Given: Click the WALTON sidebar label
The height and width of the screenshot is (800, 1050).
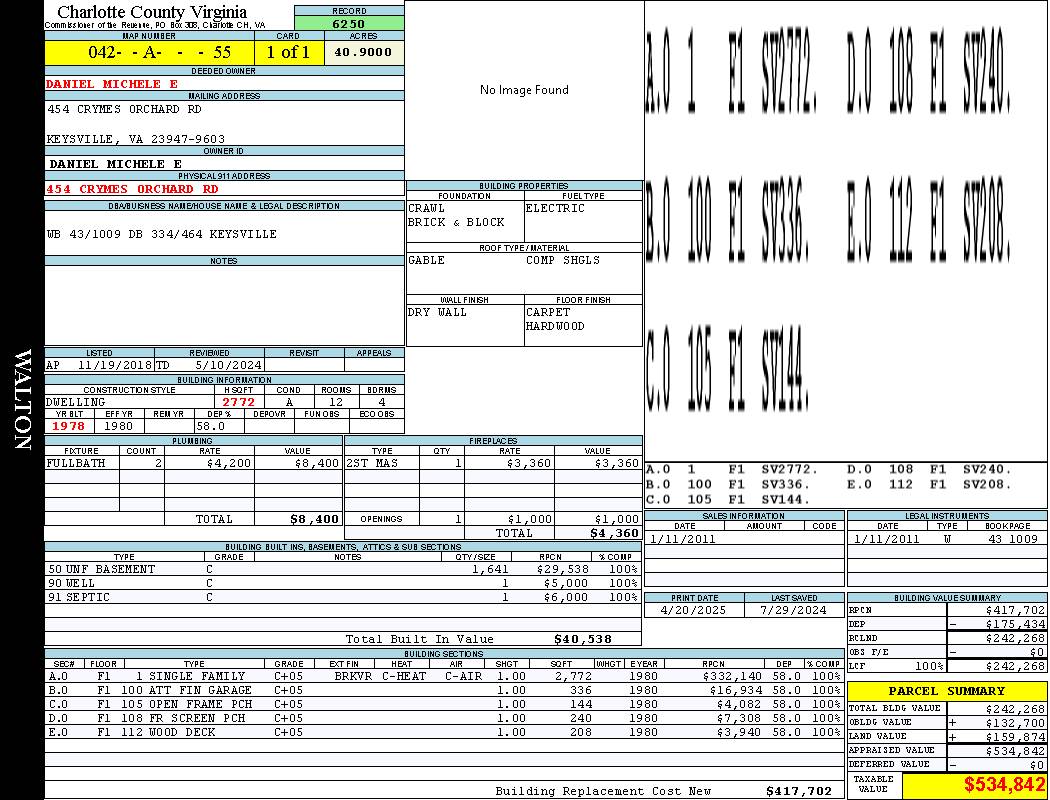Looking at the screenshot, I should (23, 399).
